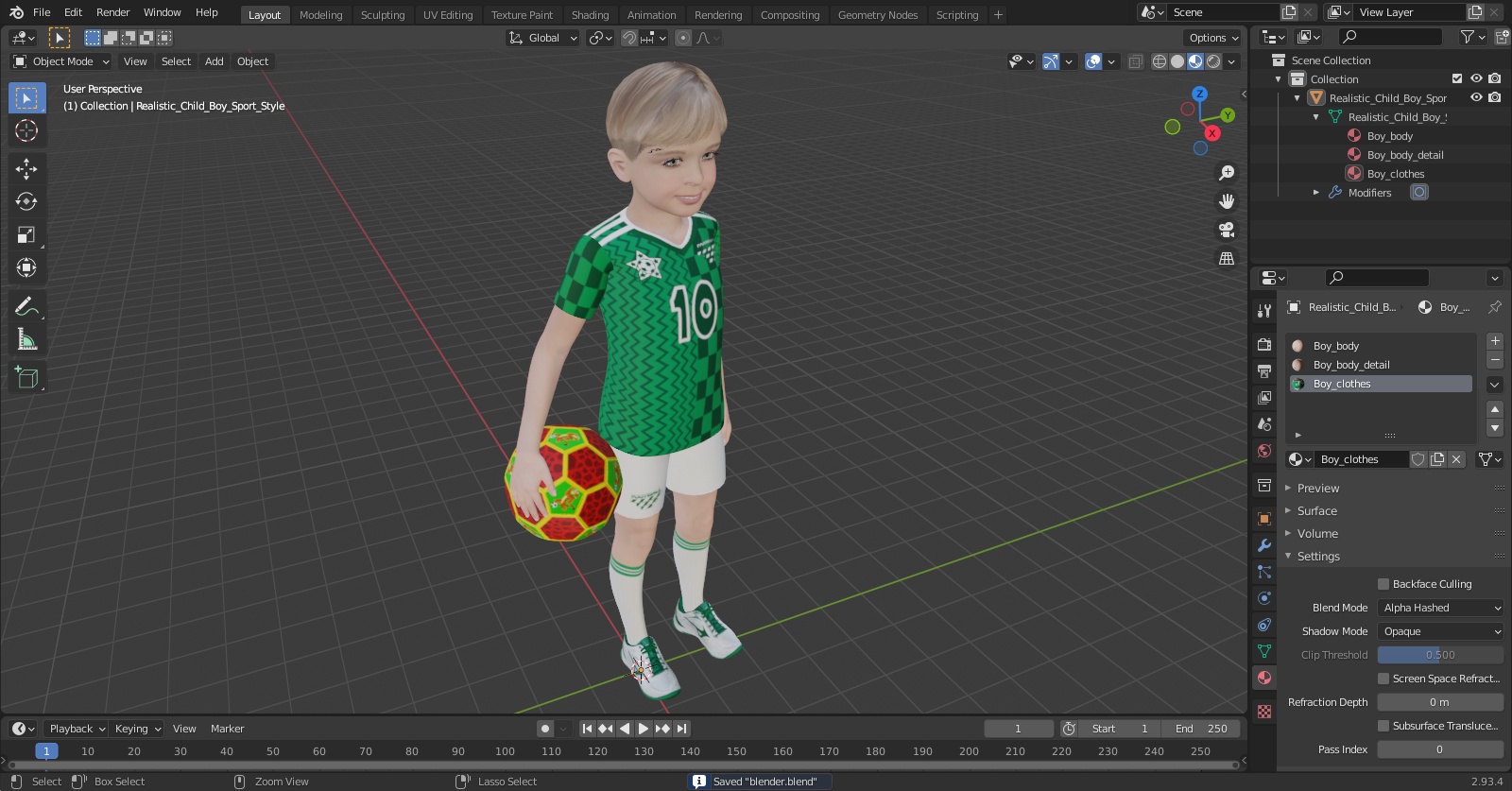Viewport: 1512px width, 791px height.
Task: Click the Boy_clothes material in outliner
Action: 1396,174
